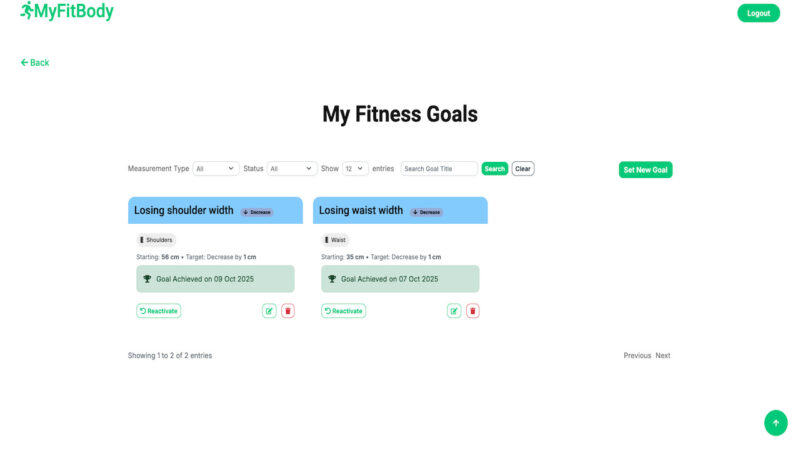
Task: Go to the Previous page
Action: pyautogui.click(x=637, y=356)
